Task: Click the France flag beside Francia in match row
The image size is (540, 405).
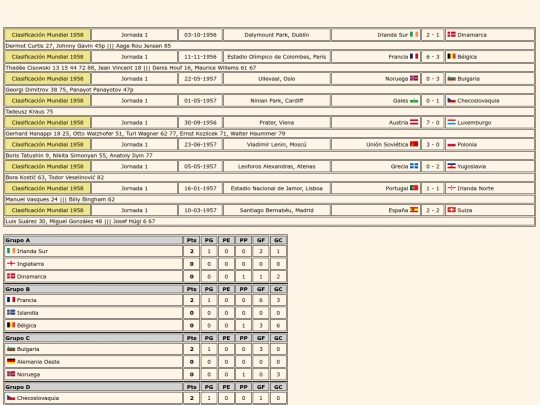Action: click(x=414, y=56)
